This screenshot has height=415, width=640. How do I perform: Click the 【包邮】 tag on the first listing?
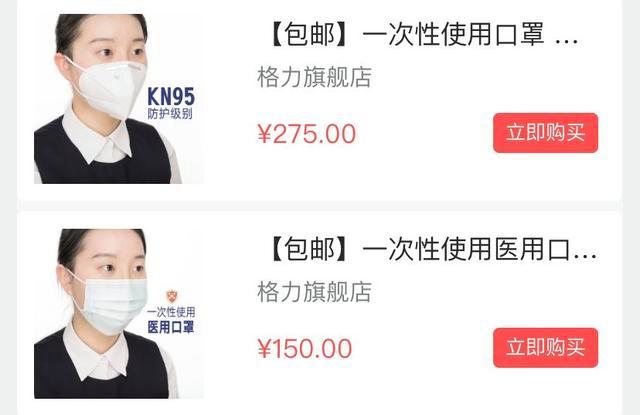(309, 34)
